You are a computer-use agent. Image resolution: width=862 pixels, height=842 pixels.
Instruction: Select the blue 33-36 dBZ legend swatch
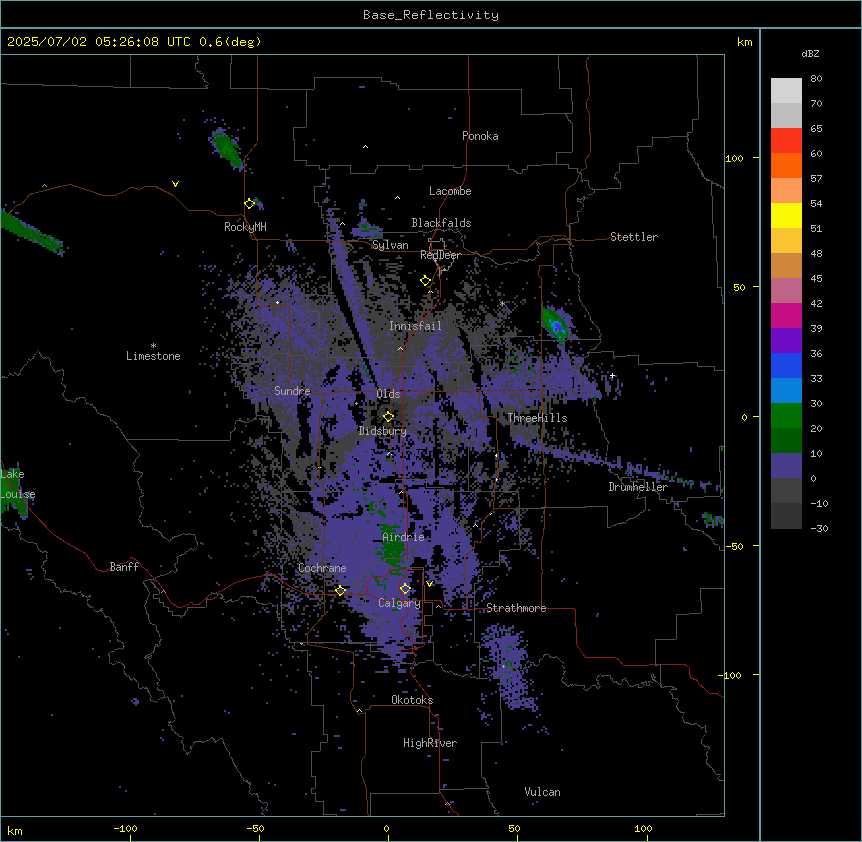point(786,365)
